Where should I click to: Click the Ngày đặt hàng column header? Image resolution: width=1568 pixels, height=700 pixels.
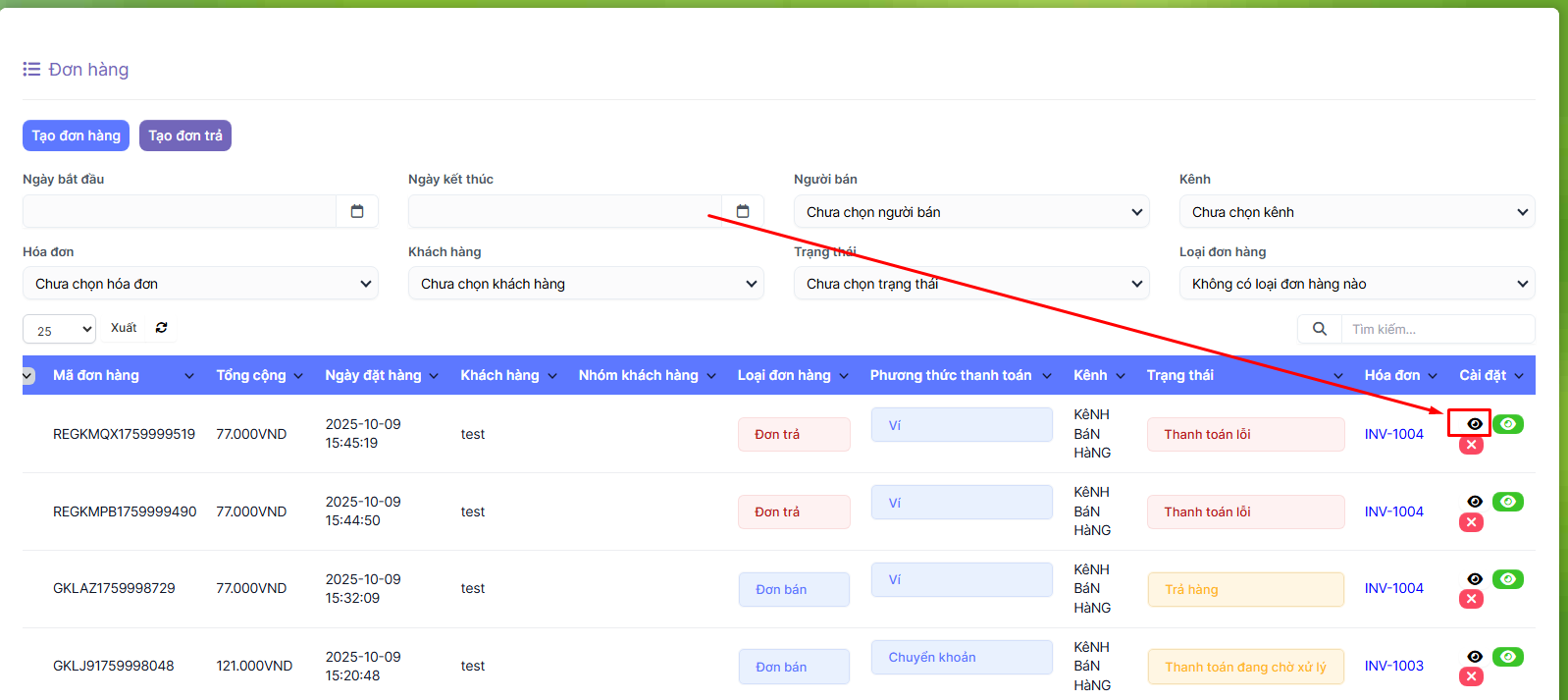(x=373, y=375)
